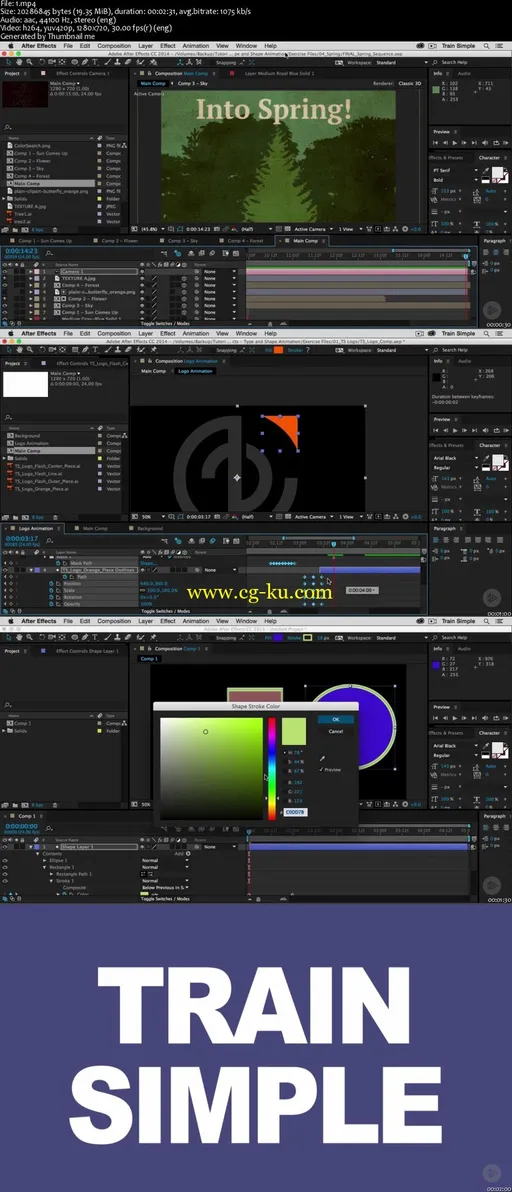The width and height of the screenshot is (512, 1192).
Task: Select the H radio button in the color dialog
Action: pos(285,753)
